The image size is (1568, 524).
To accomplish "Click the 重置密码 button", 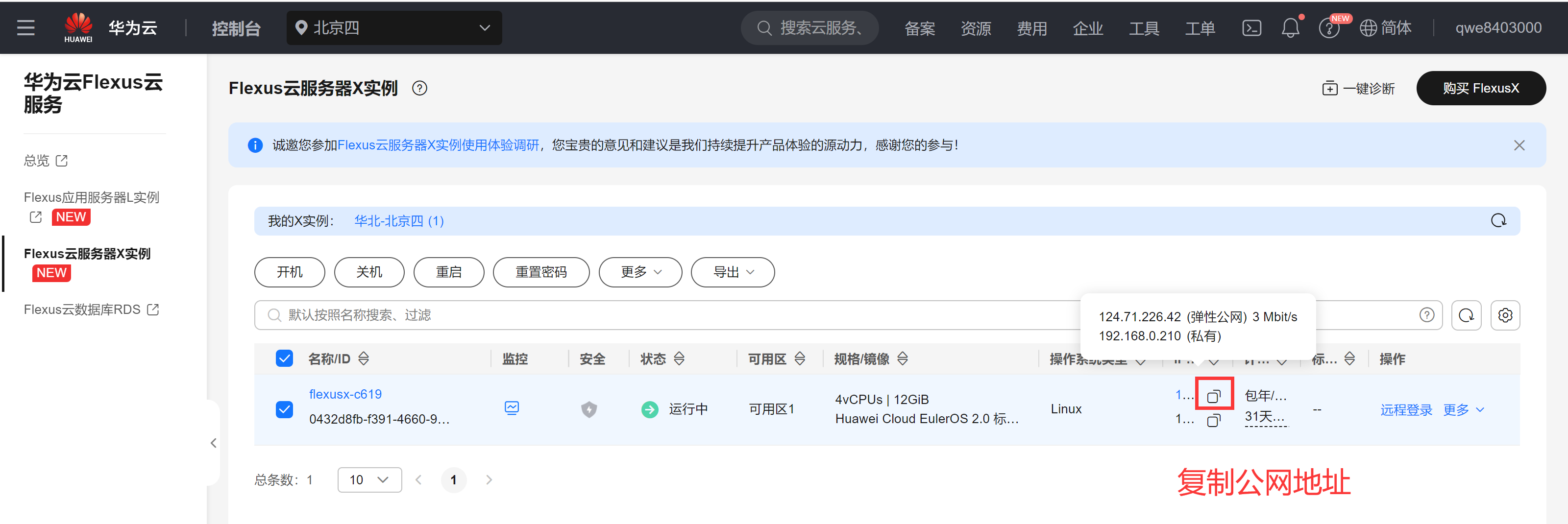I will (x=541, y=272).
